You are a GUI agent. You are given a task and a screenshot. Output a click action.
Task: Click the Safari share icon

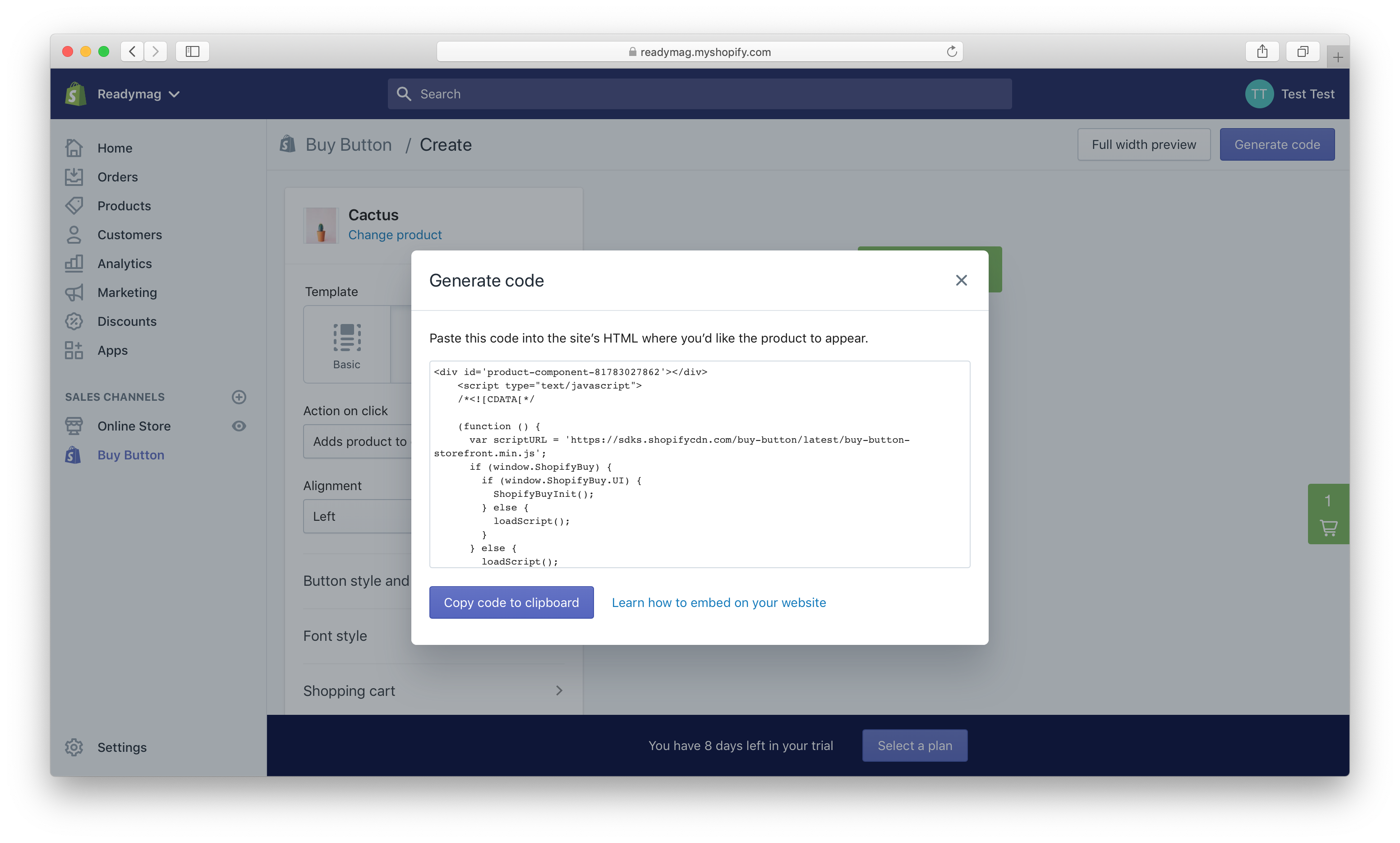1262,52
